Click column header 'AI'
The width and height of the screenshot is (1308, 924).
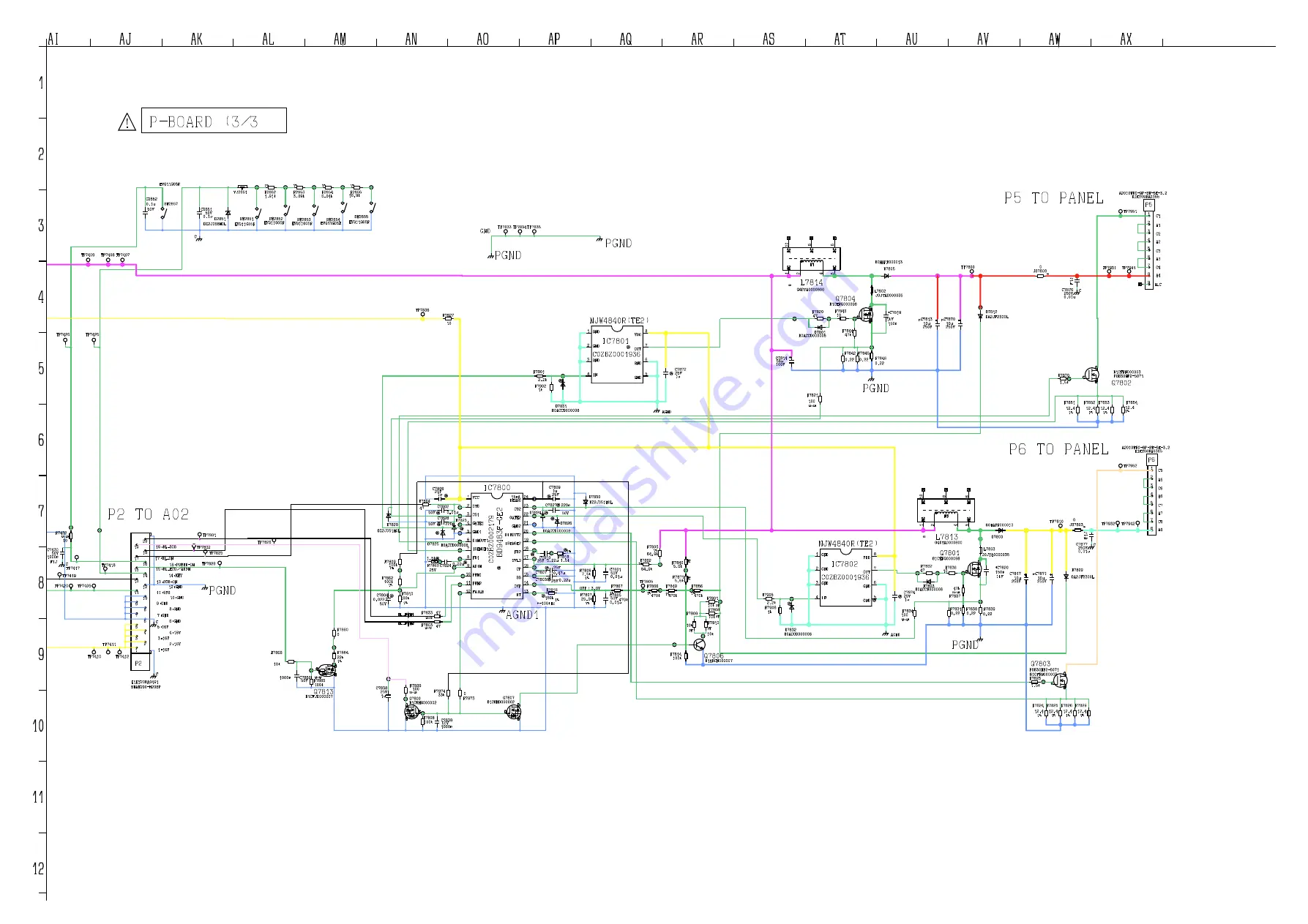(x=53, y=39)
